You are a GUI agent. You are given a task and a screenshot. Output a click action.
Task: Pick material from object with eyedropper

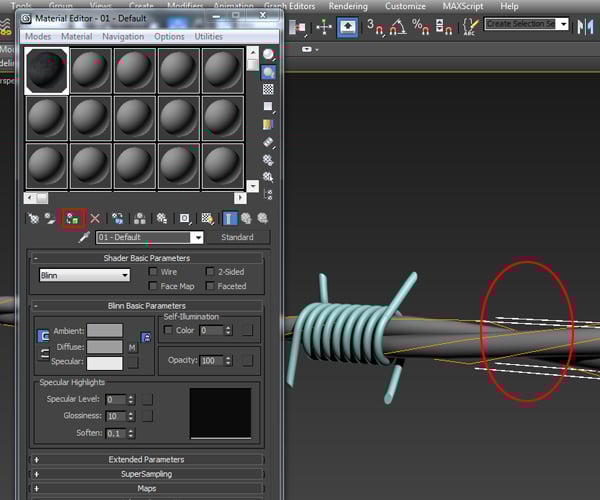[84, 238]
